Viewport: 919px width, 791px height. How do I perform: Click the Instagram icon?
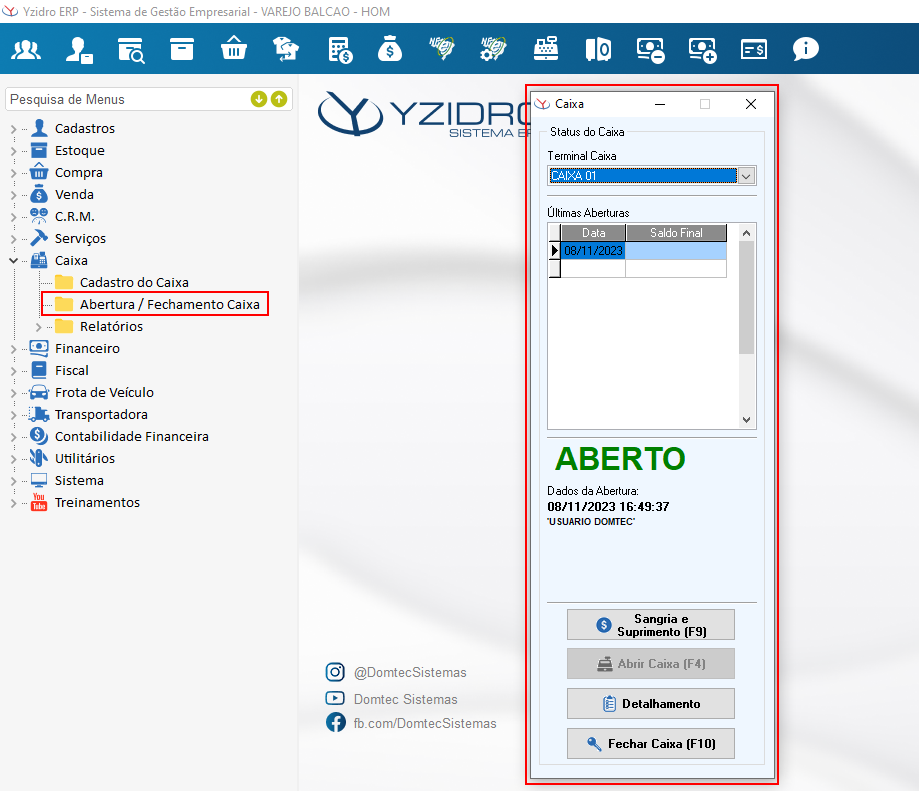335,671
